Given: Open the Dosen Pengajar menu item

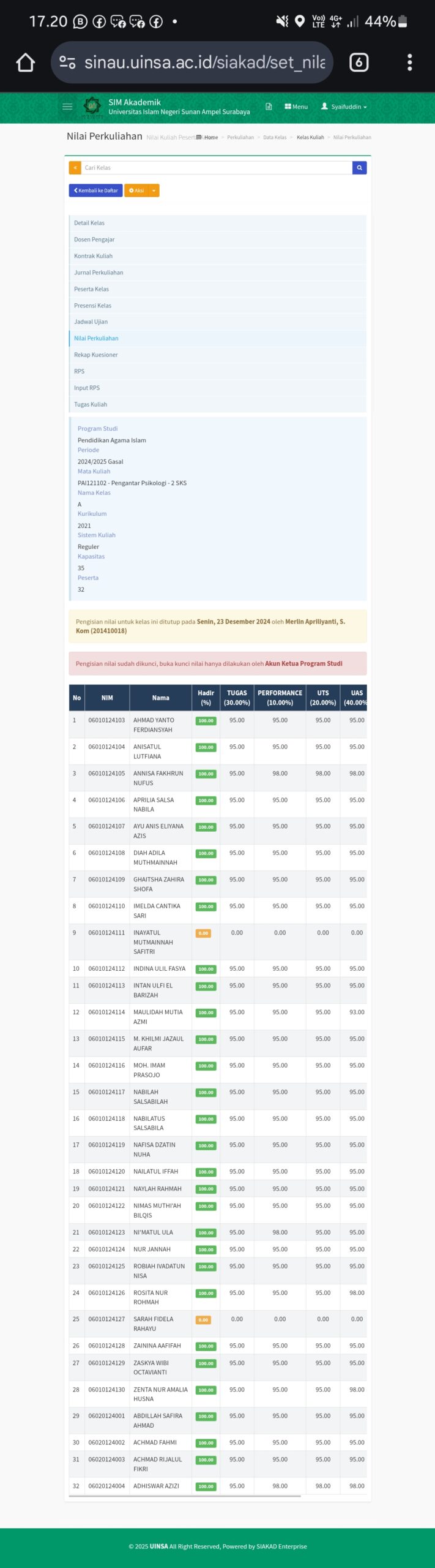Looking at the screenshot, I should (x=218, y=239).
